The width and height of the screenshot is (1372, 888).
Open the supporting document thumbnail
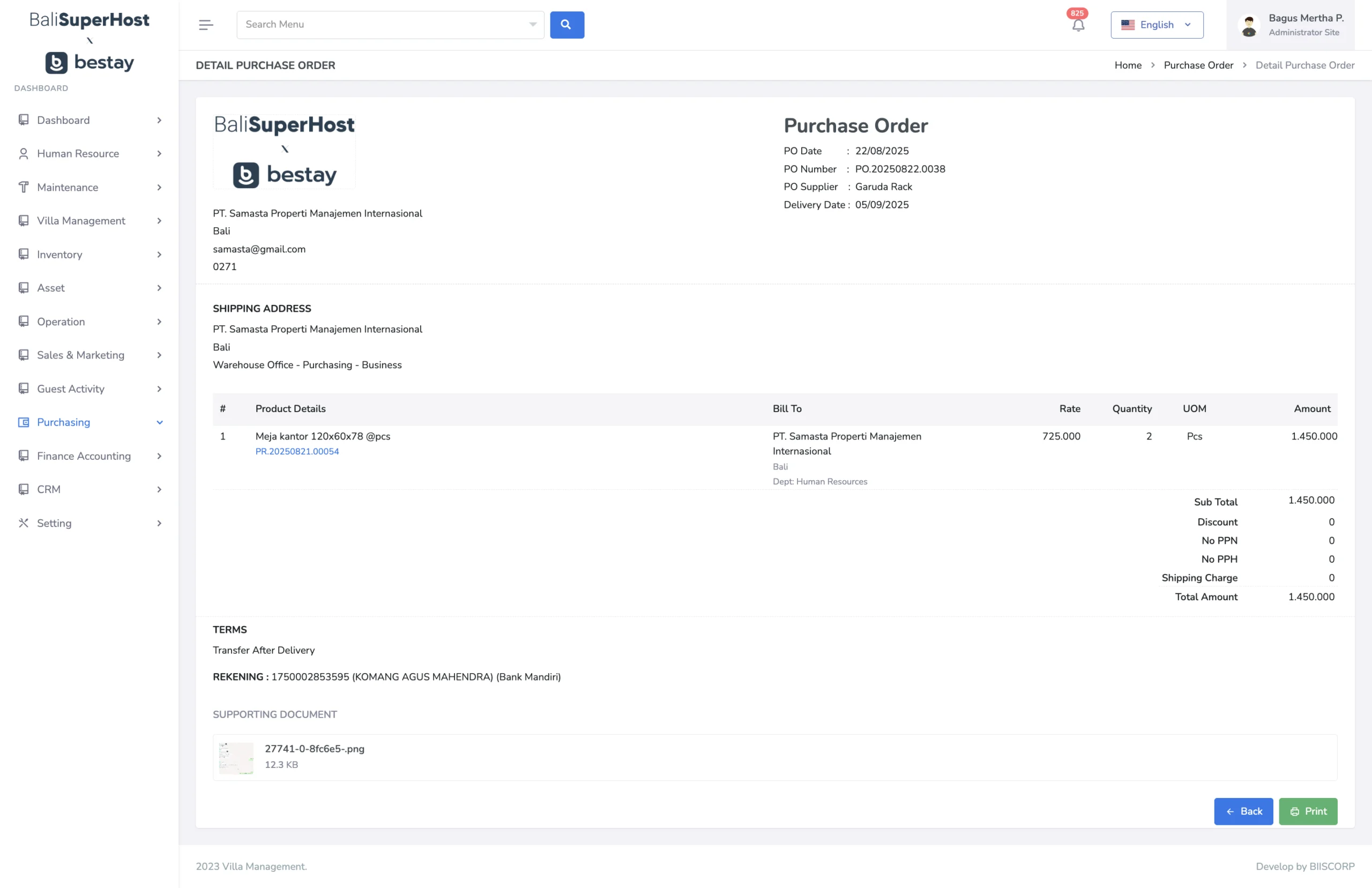coord(236,758)
